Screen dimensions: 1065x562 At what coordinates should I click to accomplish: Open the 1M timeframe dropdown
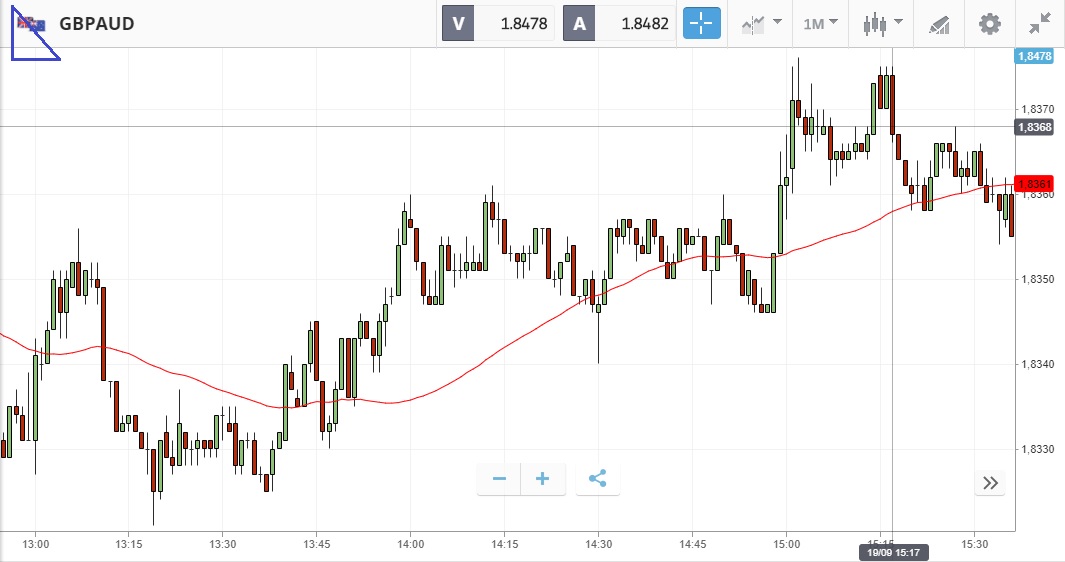coord(820,23)
